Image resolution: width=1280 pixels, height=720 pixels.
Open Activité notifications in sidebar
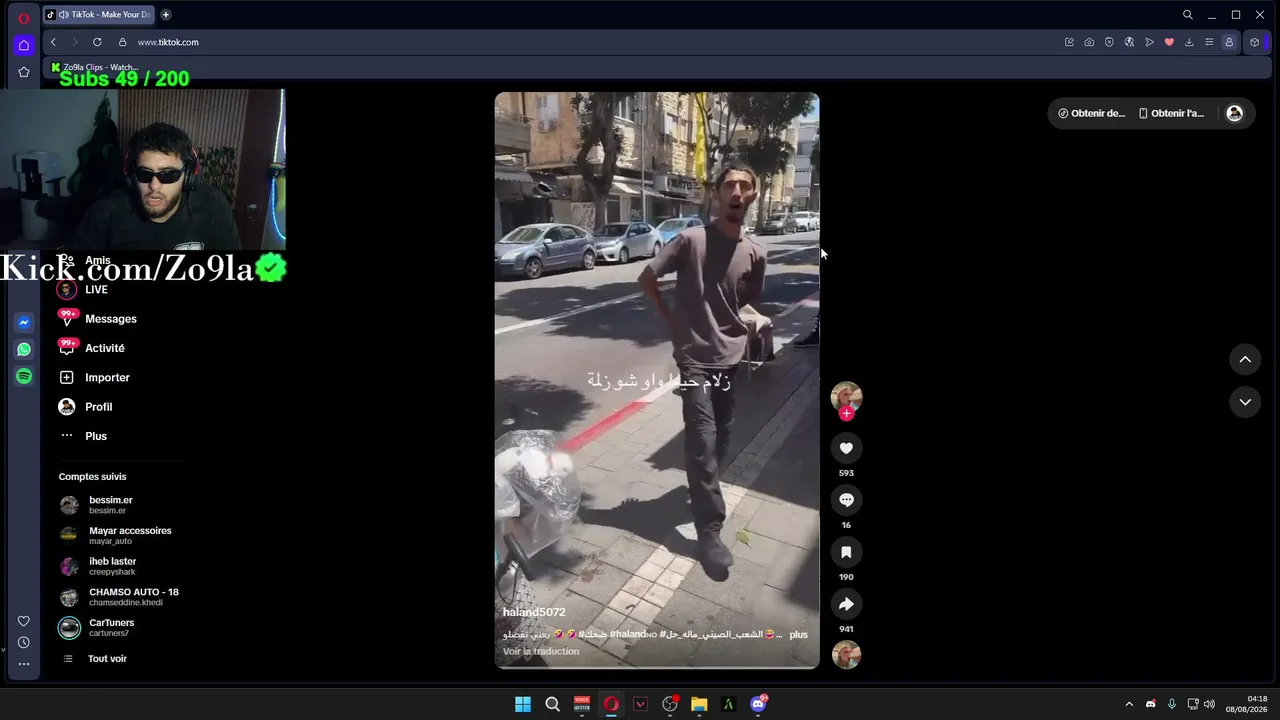92,348
